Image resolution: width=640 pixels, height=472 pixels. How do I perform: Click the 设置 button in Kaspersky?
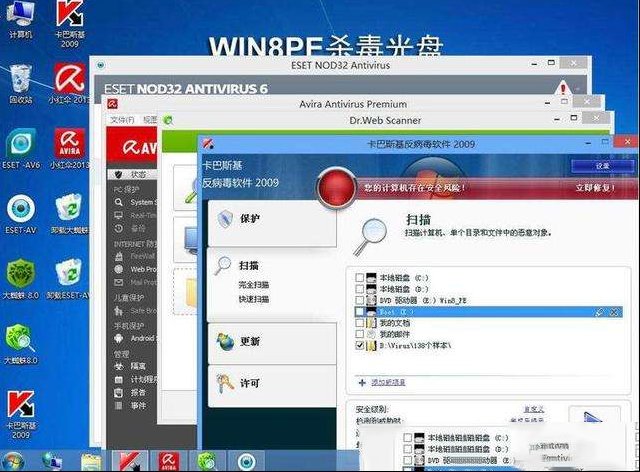[603, 166]
